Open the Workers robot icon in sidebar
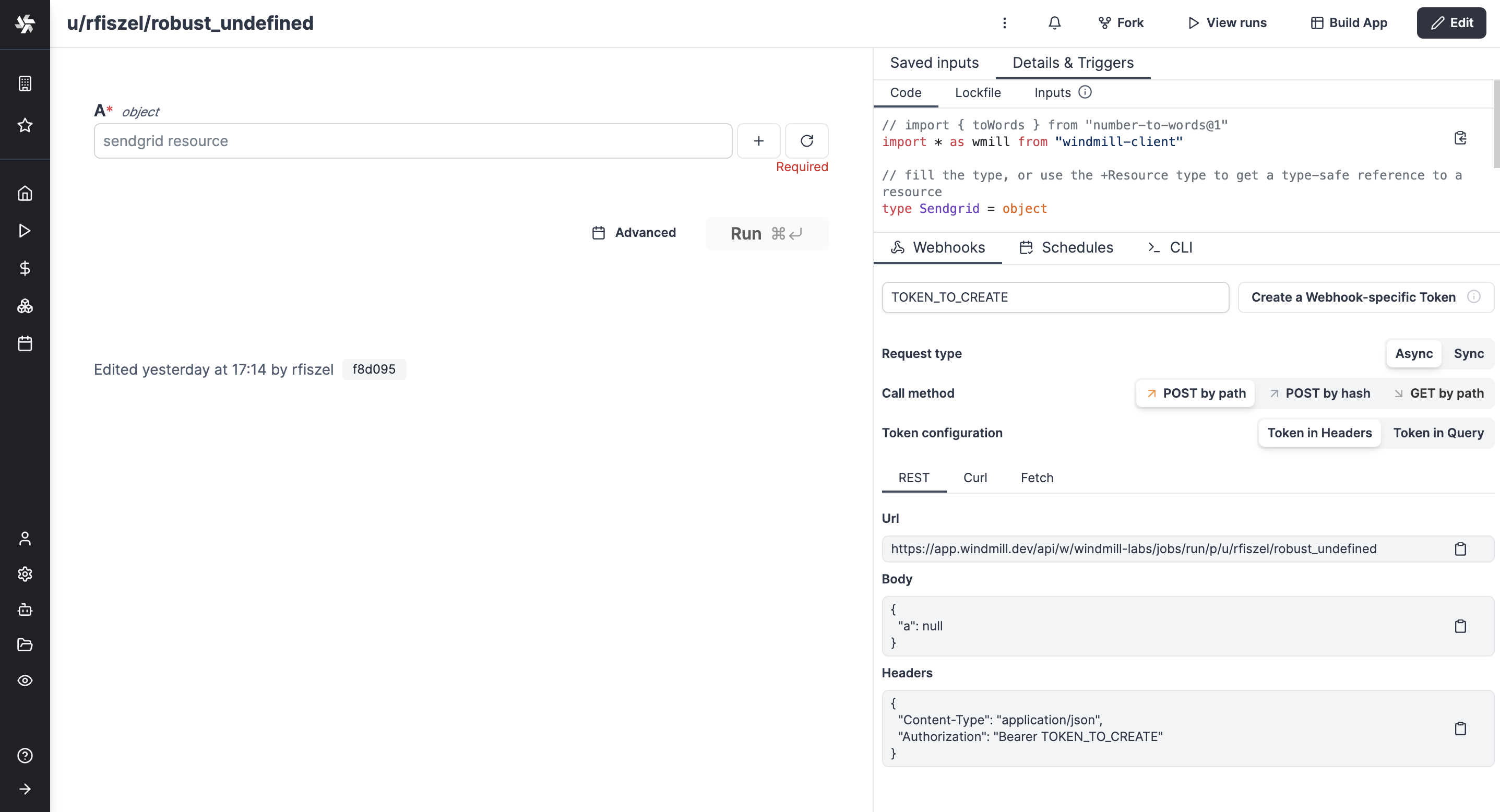 click(25, 610)
